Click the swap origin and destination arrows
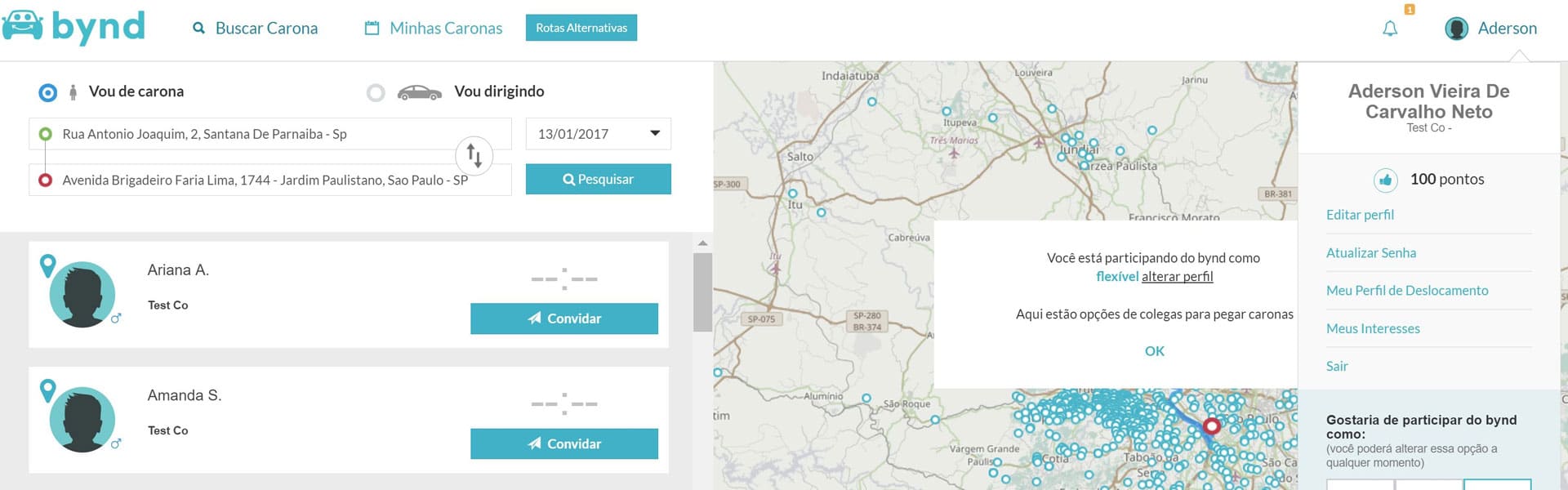 474,154
